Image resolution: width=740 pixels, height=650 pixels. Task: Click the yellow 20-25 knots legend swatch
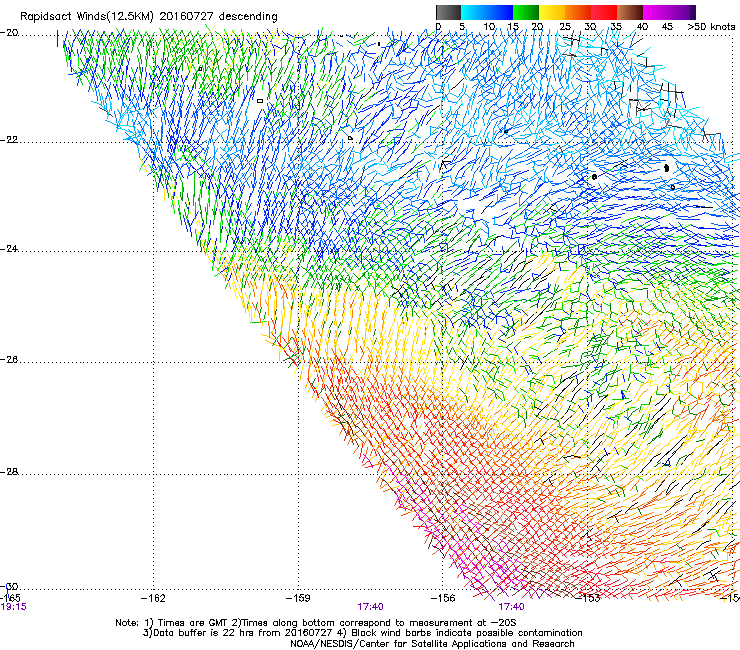point(552,12)
